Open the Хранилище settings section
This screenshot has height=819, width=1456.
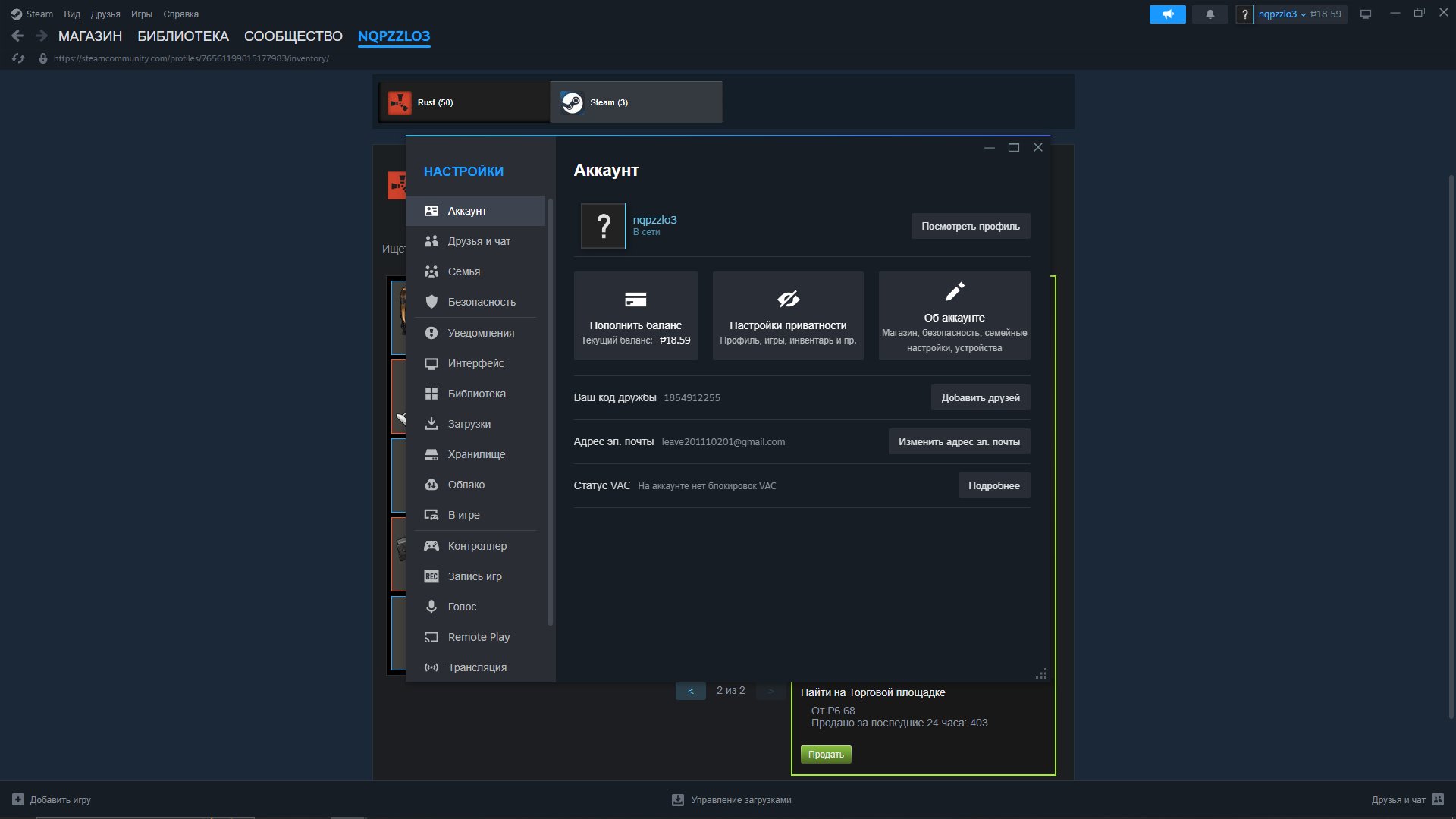click(x=475, y=454)
